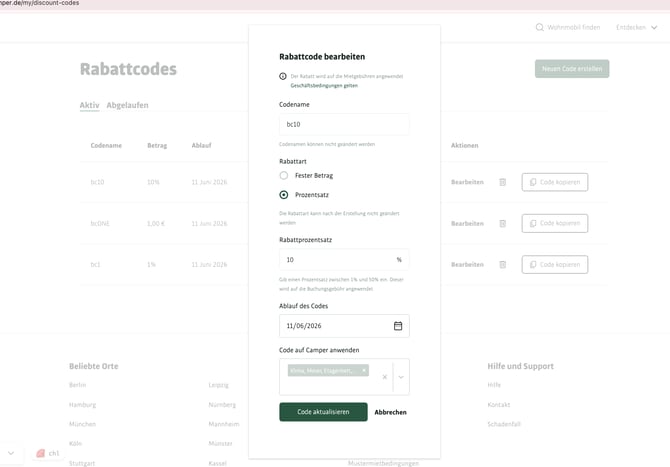
Task: Edit the bc10 discount code
Action: [x=467, y=182]
